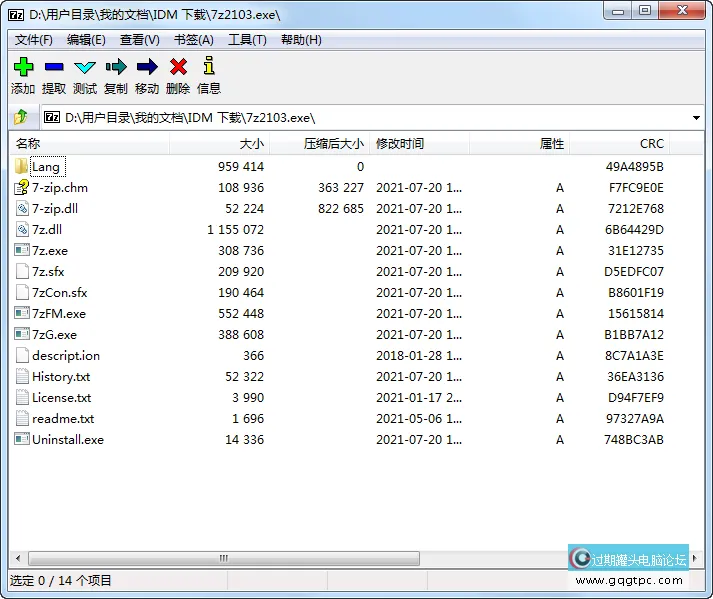Sort by 名称 name column header
The width and height of the screenshot is (713, 599).
90,144
